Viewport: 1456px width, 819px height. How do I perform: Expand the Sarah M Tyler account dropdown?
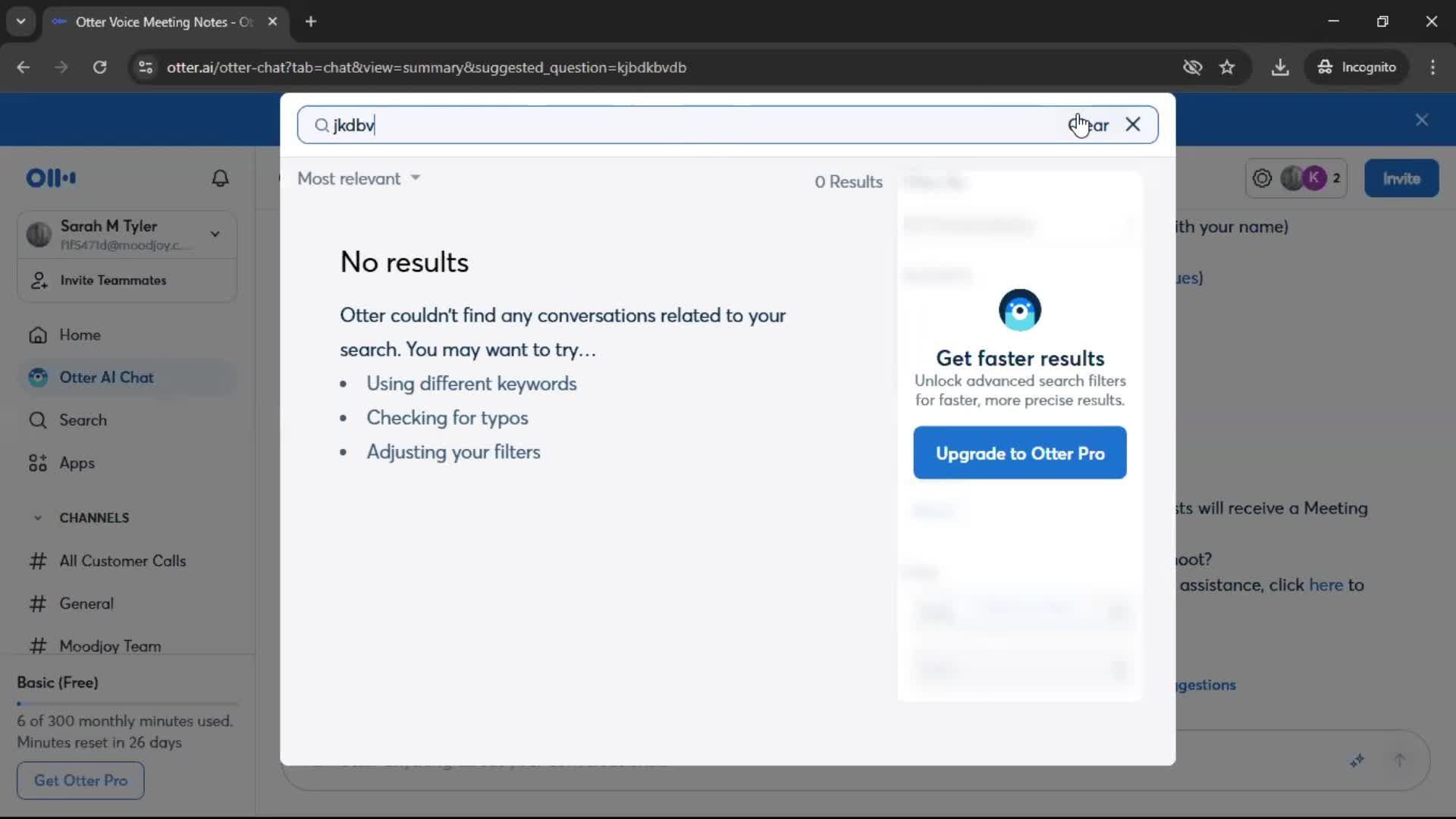pos(215,234)
